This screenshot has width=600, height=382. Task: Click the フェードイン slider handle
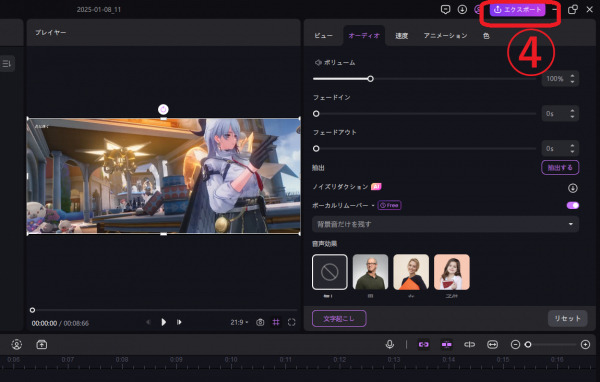(x=316, y=114)
